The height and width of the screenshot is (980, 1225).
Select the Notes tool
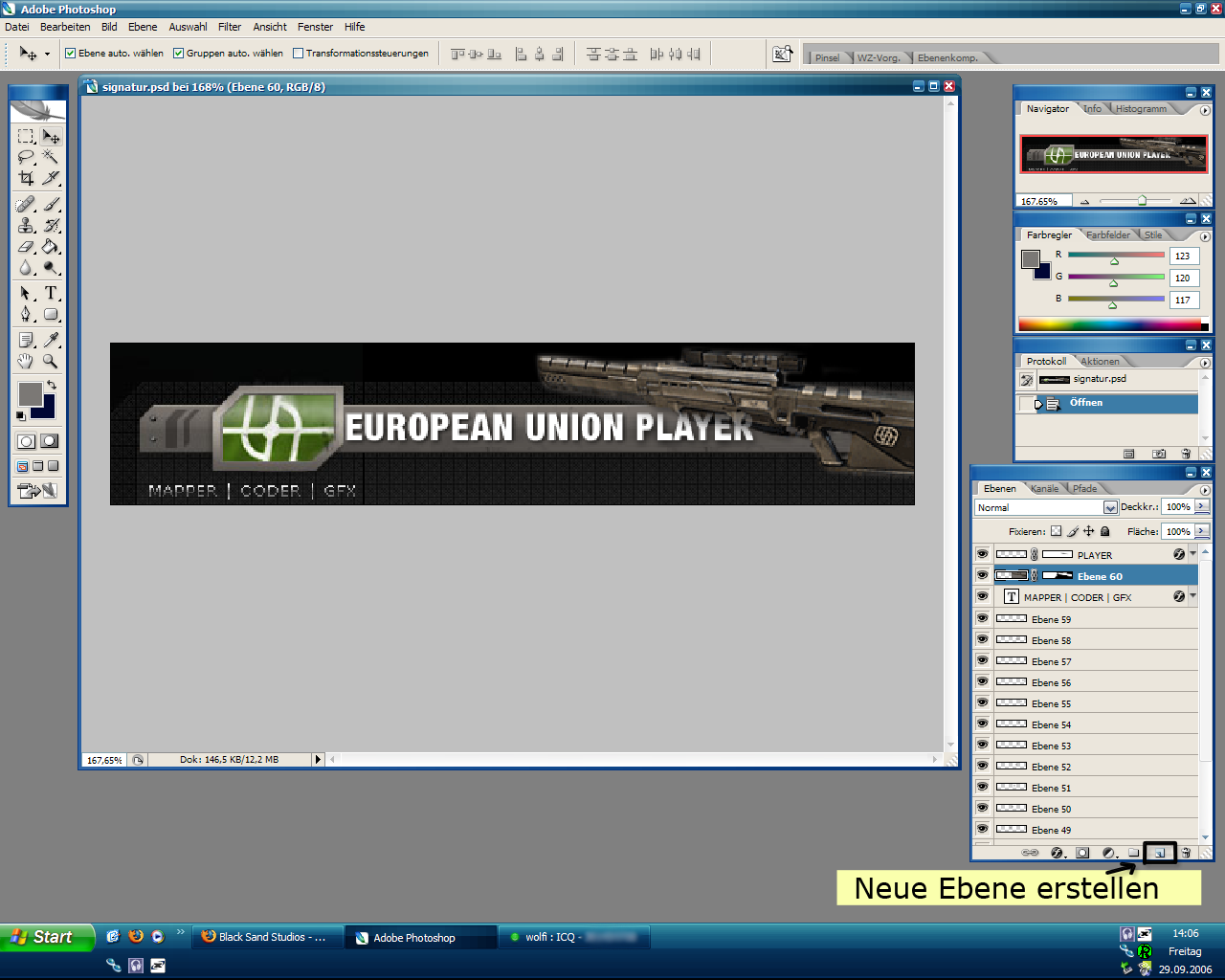tap(26, 340)
